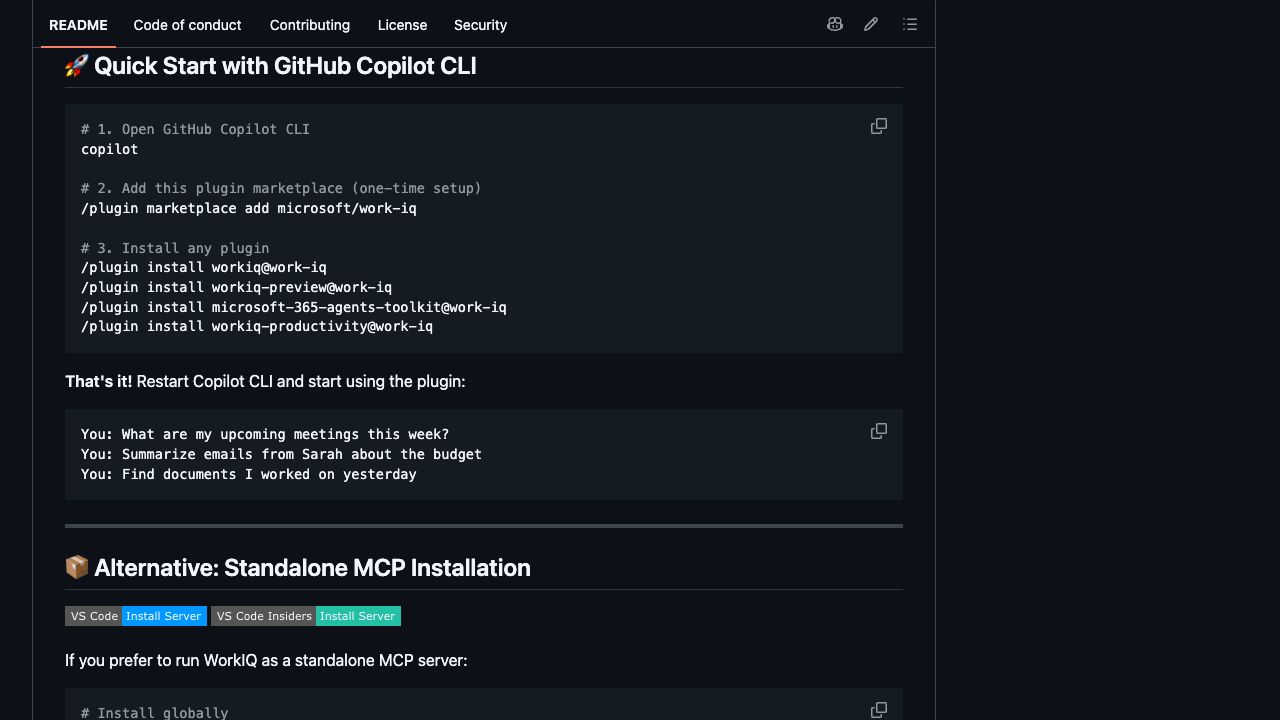
Task: Click '/plugin install workiq@work-iq' line
Action: coord(204,267)
